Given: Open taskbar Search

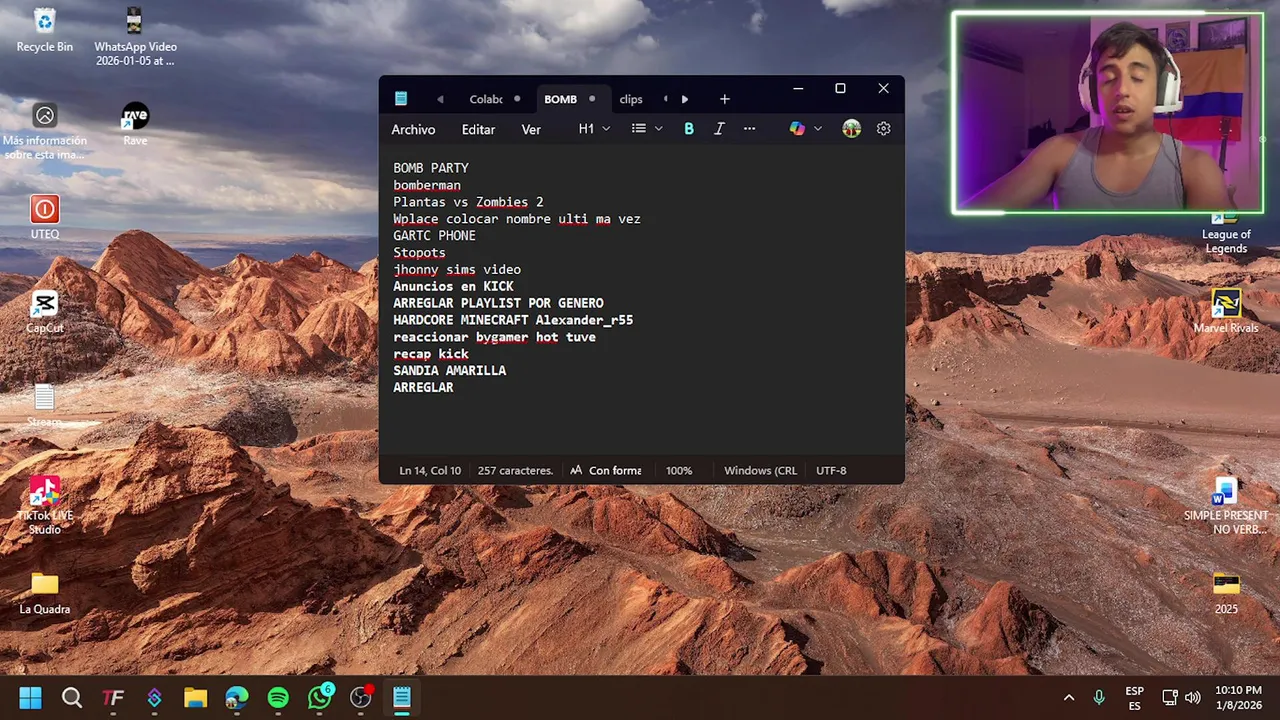Looking at the screenshot, I should pyautogui.click(x=72, y=698).
